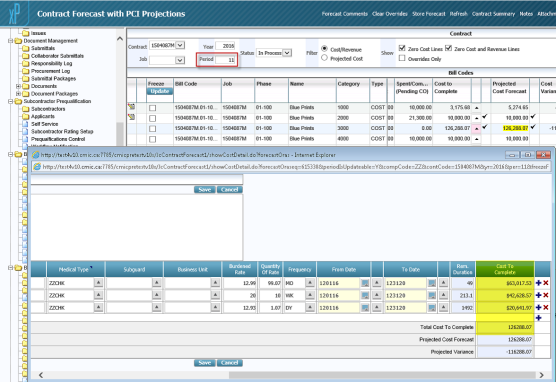Open Notes in top menu

coord(526,14)
